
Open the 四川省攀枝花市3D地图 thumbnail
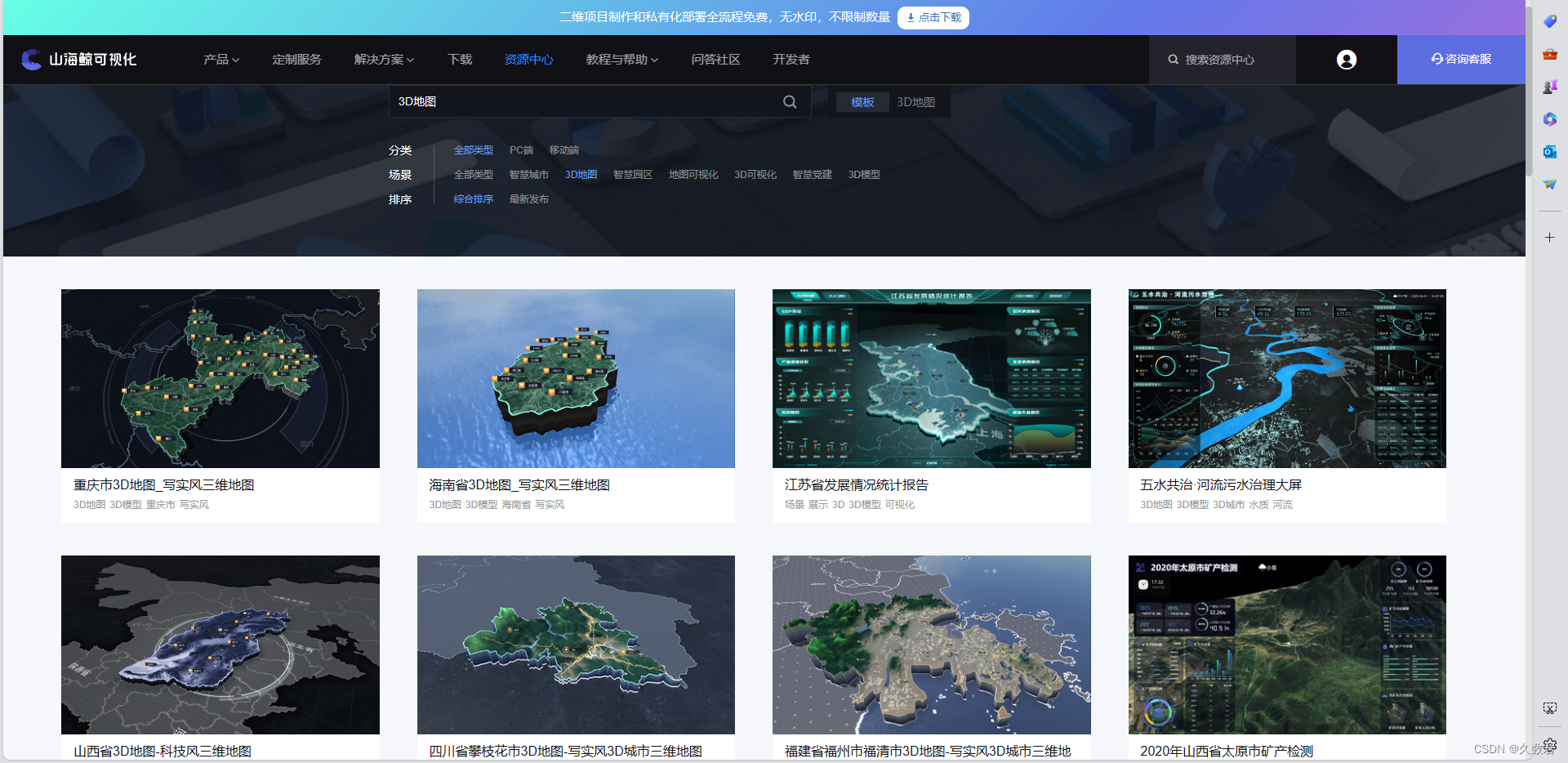click(x=576, y=645)
